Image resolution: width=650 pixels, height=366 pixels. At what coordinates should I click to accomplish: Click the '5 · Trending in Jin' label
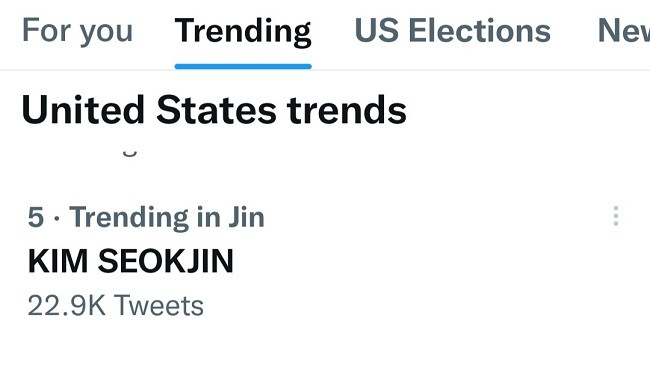tap(146, 217)
